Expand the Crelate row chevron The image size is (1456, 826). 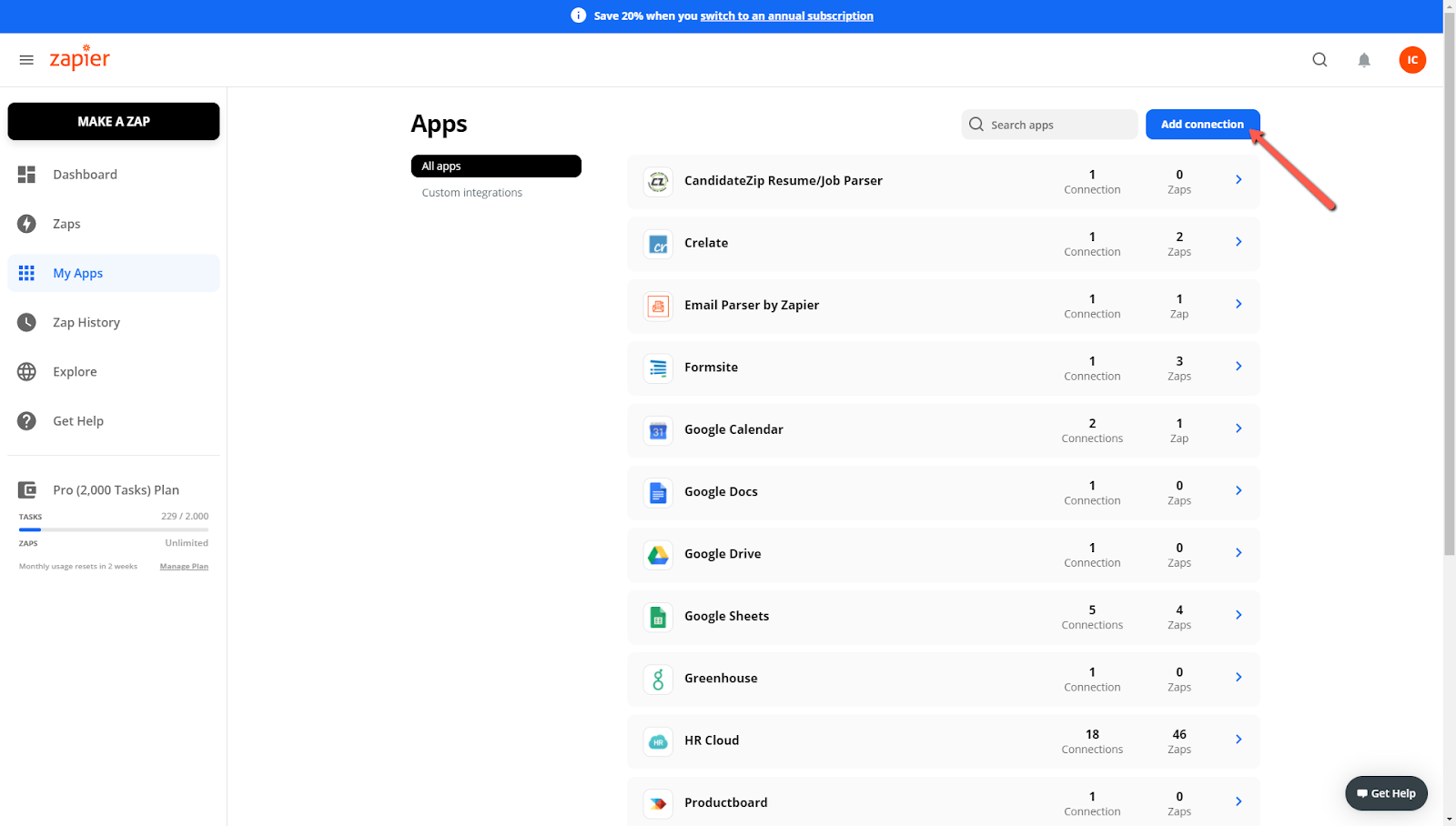[1239, 242]
